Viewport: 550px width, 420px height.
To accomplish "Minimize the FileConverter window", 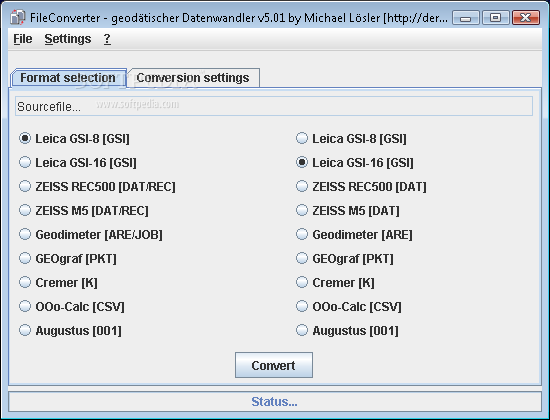I will (465, 18).
